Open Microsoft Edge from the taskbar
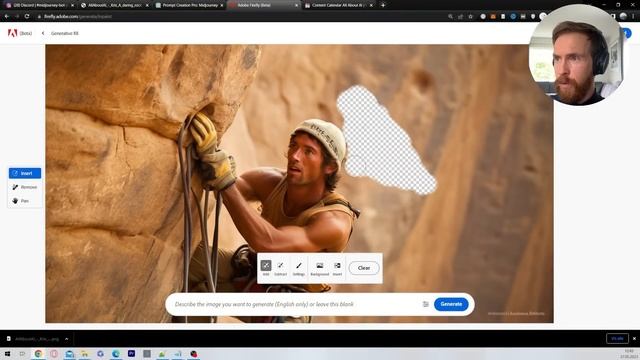Viewport: 640px width, 360px height. [x=116, y=353]
